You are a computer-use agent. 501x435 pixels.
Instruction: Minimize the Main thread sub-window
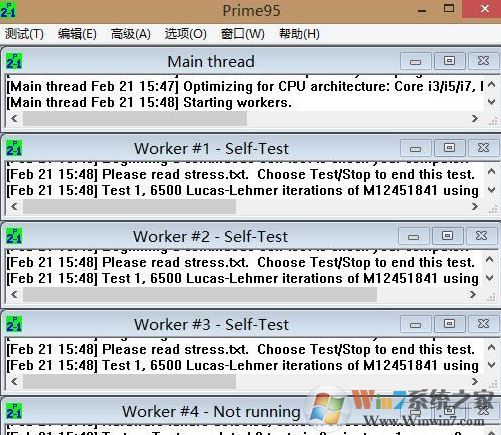point(416,61)
